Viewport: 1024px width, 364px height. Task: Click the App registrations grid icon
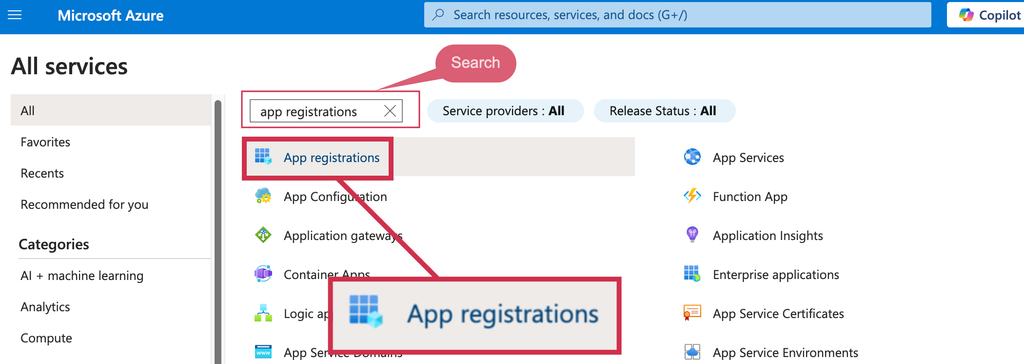coord(263,157)
